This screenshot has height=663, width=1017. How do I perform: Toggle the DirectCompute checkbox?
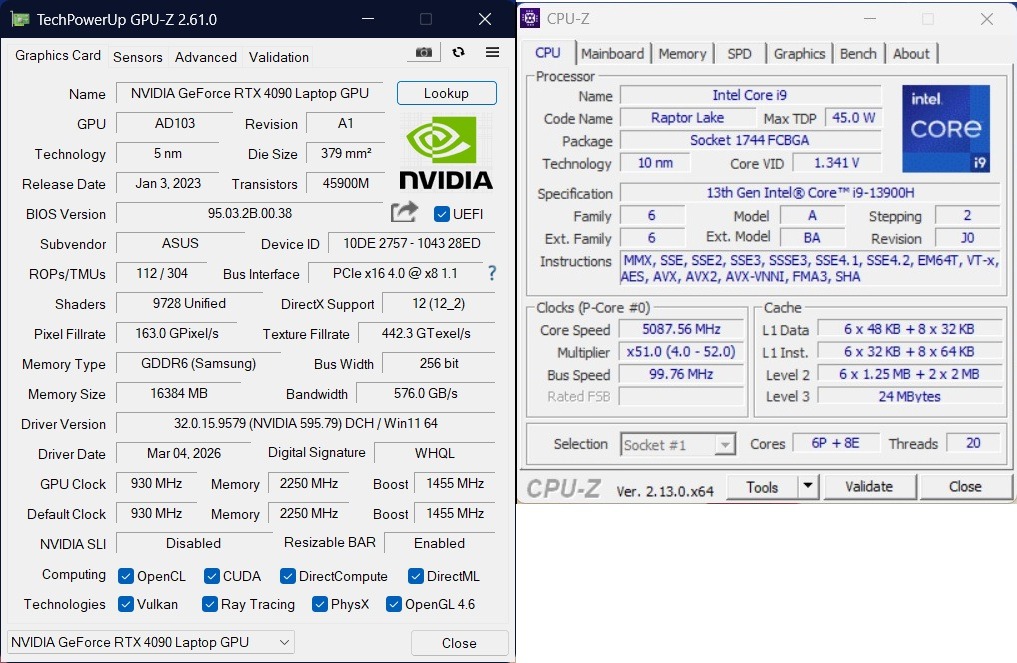coord(288,576)
